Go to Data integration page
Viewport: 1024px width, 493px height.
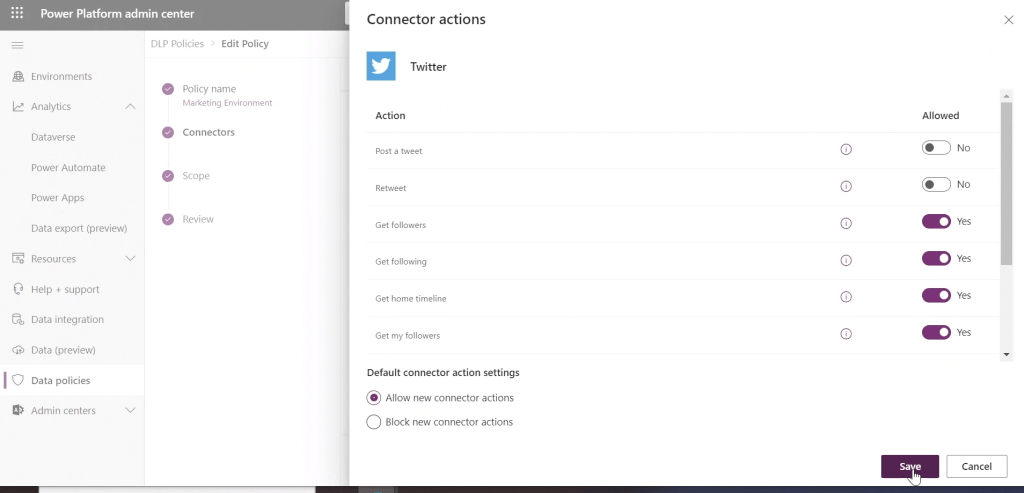pyautogui.click(x=67, y=320)
